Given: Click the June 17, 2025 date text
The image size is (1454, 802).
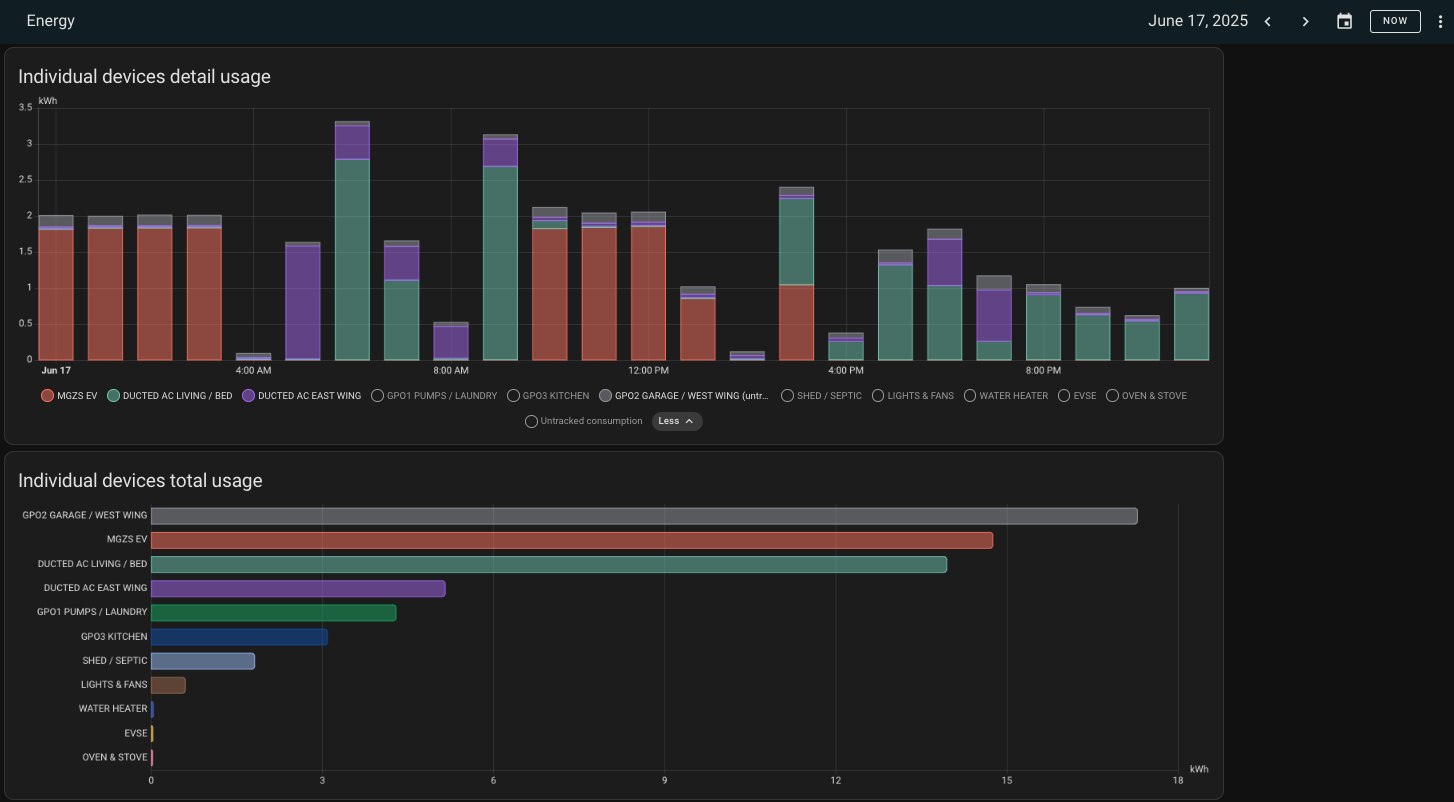Looking at the screenshot, I should (1198, 21).
